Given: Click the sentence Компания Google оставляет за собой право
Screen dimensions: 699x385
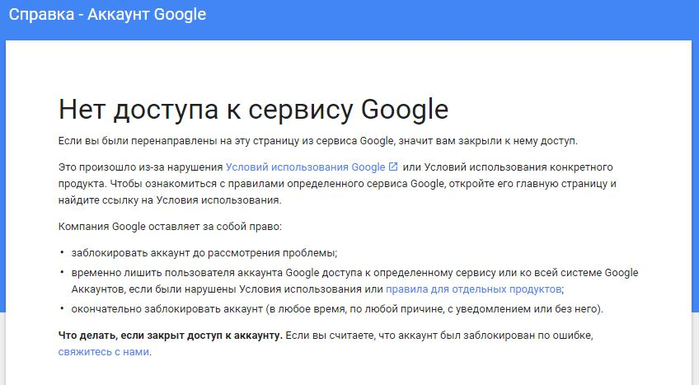Looking at the screenshot, I should point(170,226).
